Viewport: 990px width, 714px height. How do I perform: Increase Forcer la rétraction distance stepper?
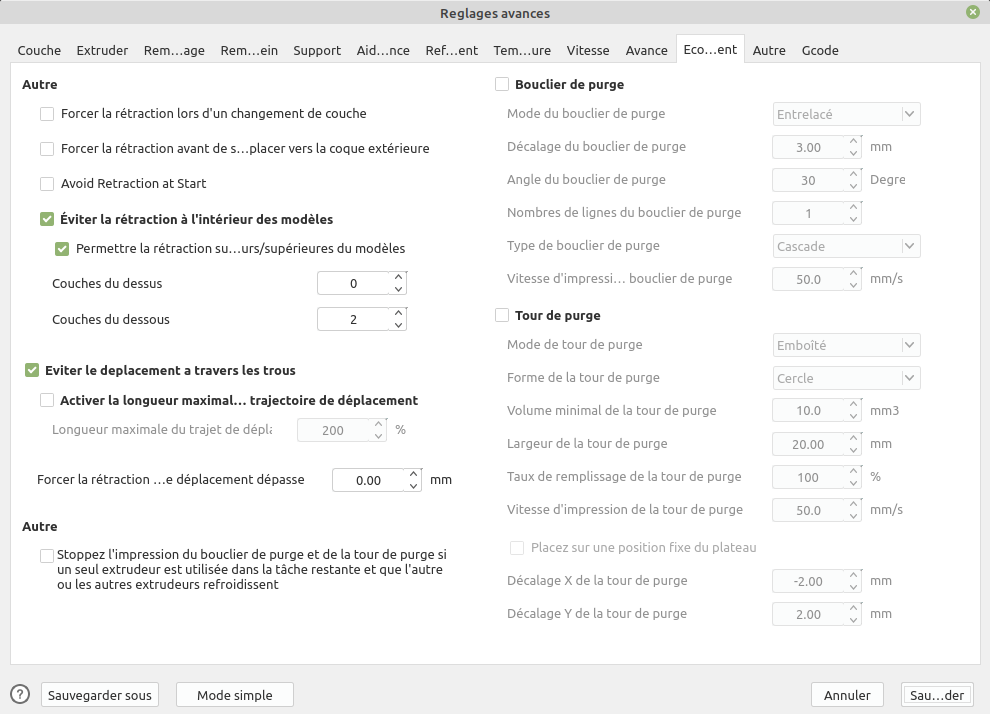[414, 473]
